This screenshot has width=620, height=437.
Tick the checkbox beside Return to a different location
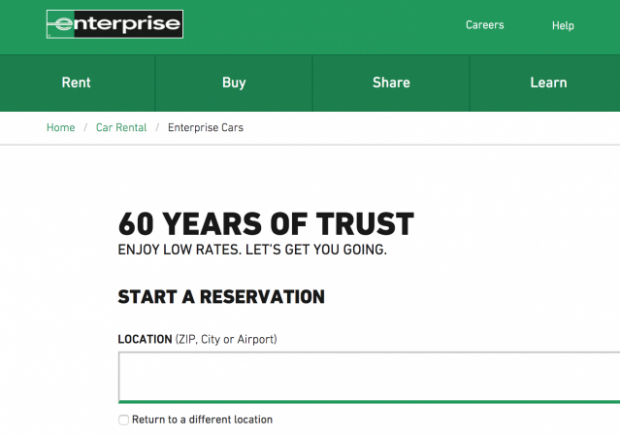(x=123, y=420)
